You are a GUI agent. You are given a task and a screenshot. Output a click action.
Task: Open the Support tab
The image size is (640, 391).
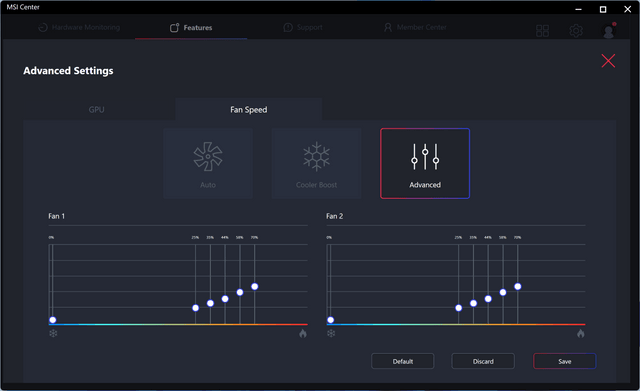coord(303,27)
